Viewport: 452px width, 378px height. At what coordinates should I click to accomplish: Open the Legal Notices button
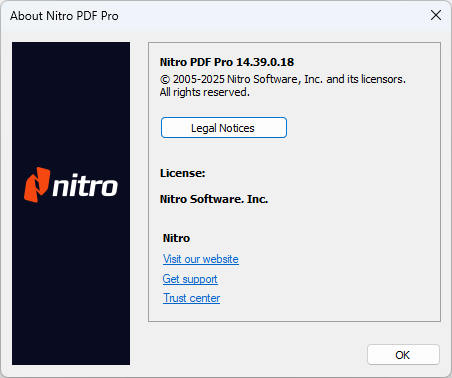click(224, 128)
